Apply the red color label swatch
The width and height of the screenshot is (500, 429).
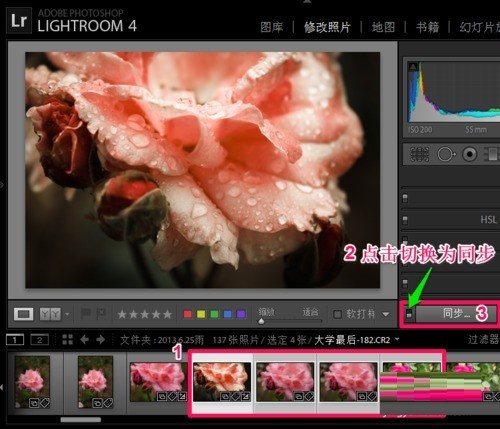(188, 314)
